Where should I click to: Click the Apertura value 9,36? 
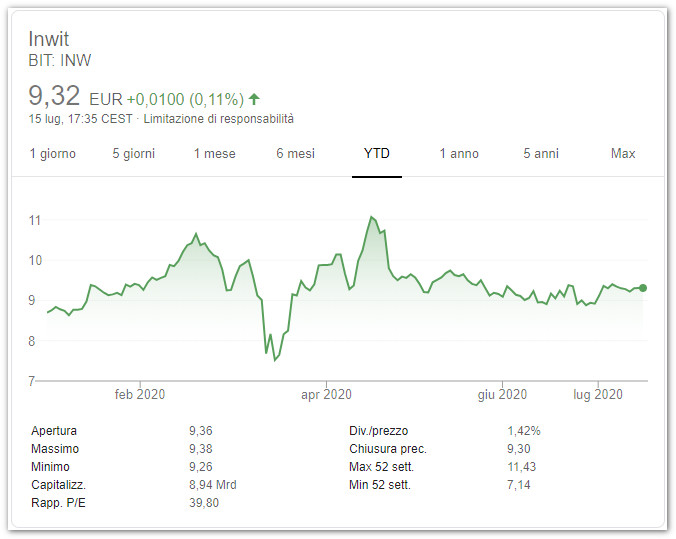[x=201, y=431]
